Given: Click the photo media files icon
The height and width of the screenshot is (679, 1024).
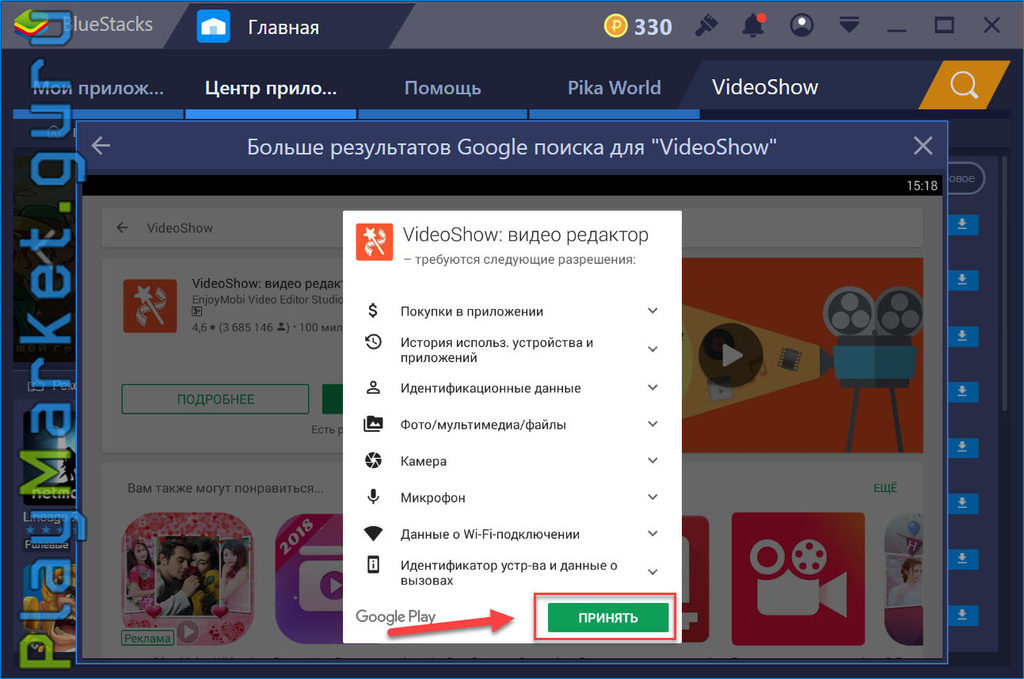Looking at the screenshot, I should 373,424.
